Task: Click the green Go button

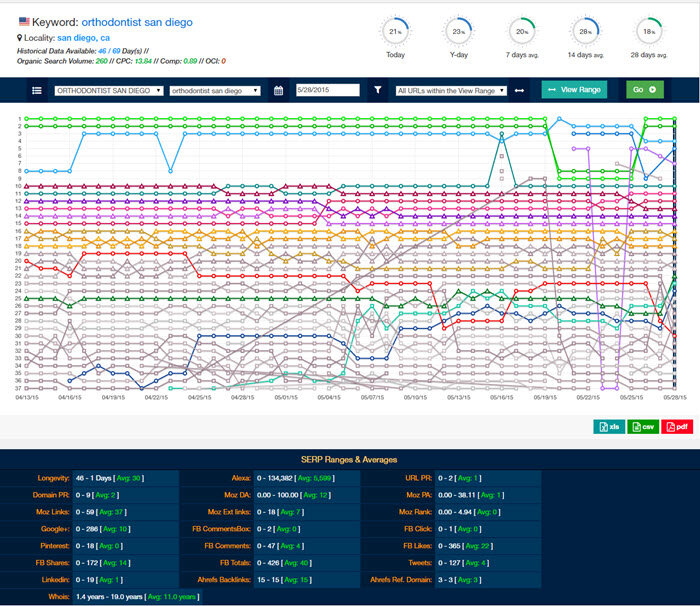Action: (645, 90)
